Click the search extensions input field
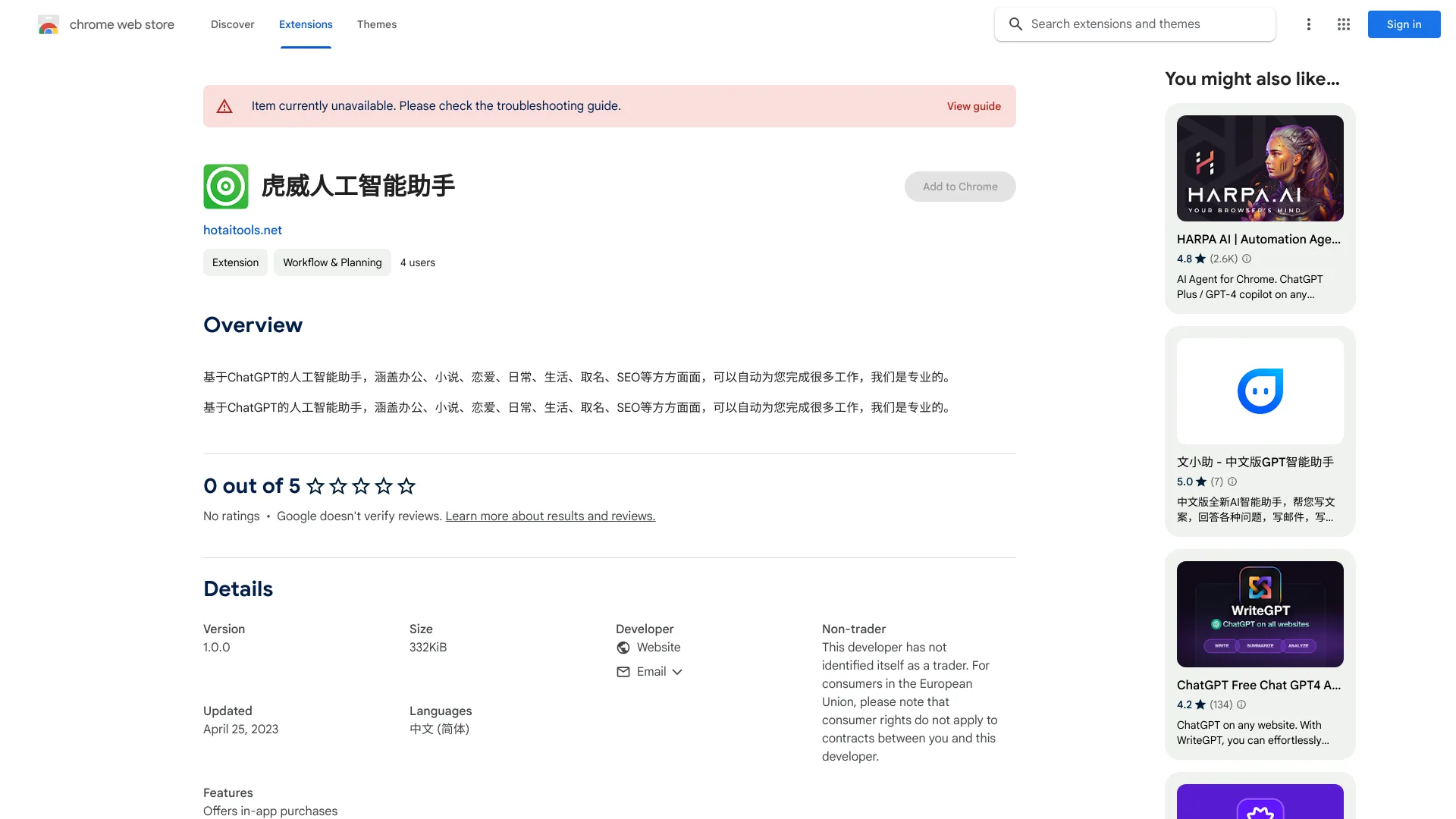The width and height of the screenshot is (1456, 819). point(1115,24)
